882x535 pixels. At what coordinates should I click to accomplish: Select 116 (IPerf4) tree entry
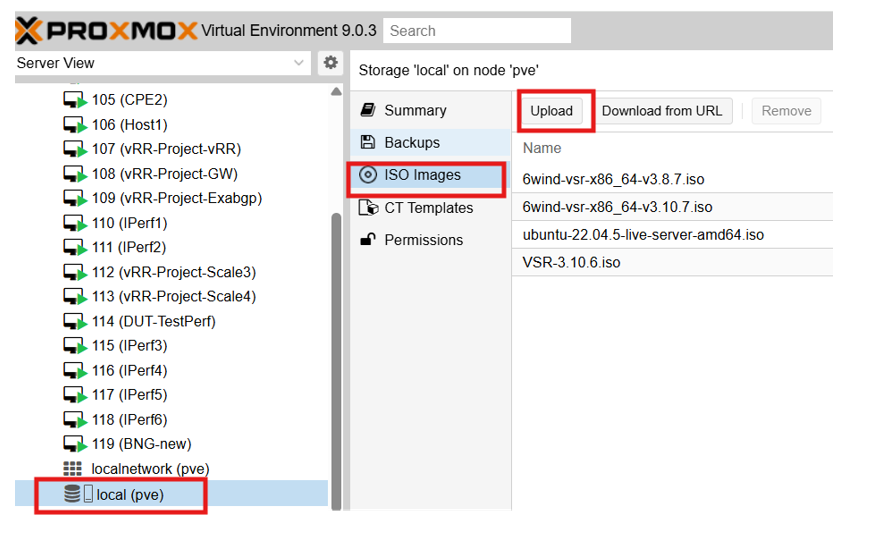pos(130,370)
